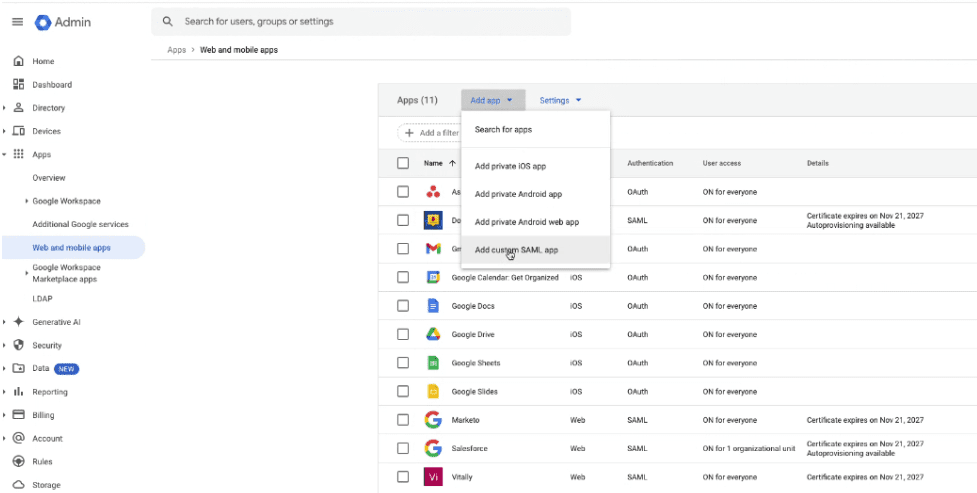Expand Google Workspace submenu arrow
Viewport: 977px width, 493px height.
tap(26, 201)
